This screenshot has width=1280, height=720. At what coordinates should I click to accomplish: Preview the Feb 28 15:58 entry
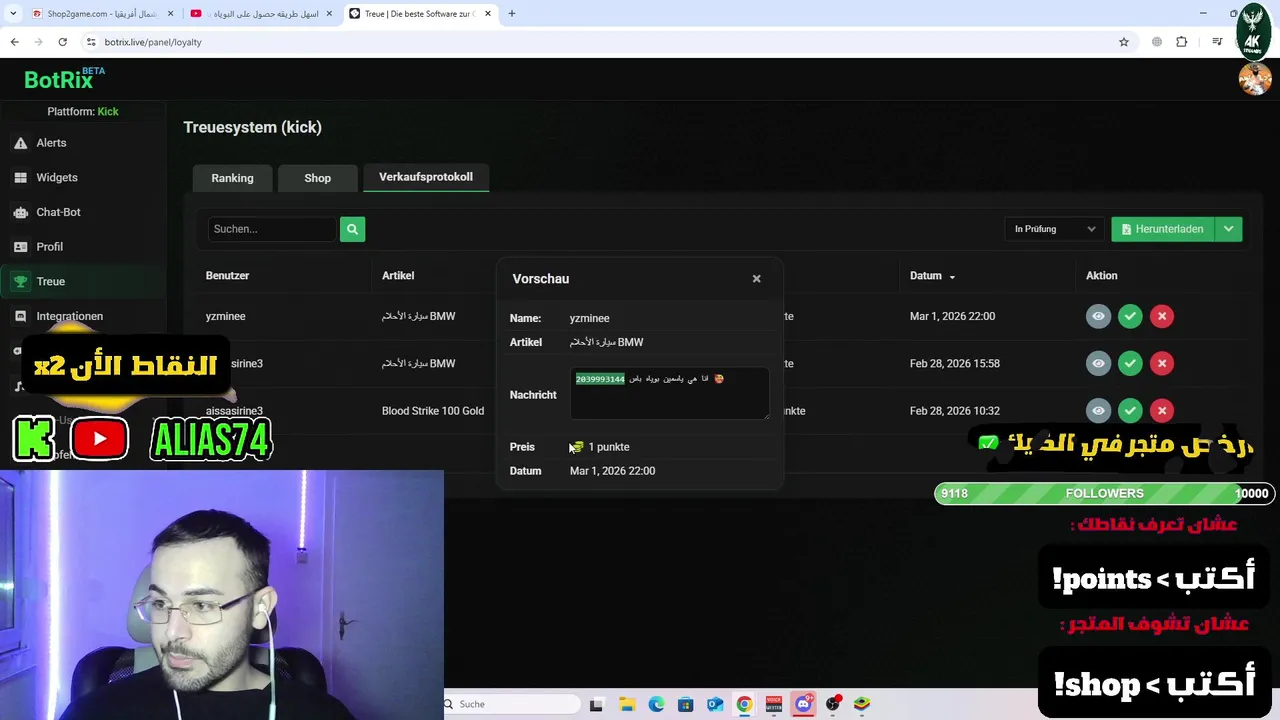(x=1098, y=363)
